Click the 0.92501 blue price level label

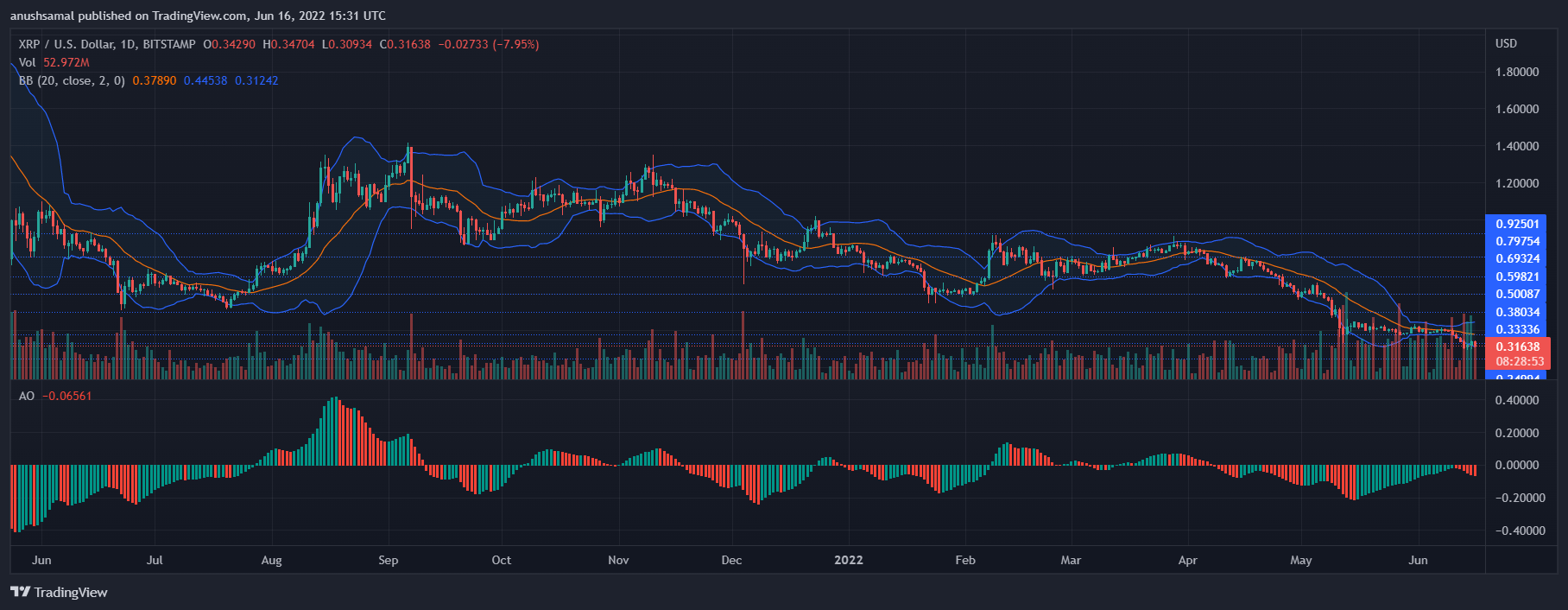pos(1517,224)
